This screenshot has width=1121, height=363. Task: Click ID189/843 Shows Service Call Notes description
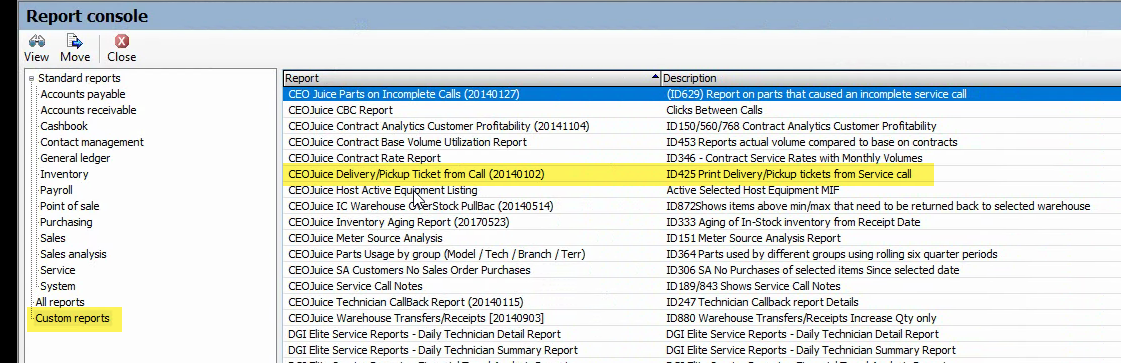coord(754,286)
